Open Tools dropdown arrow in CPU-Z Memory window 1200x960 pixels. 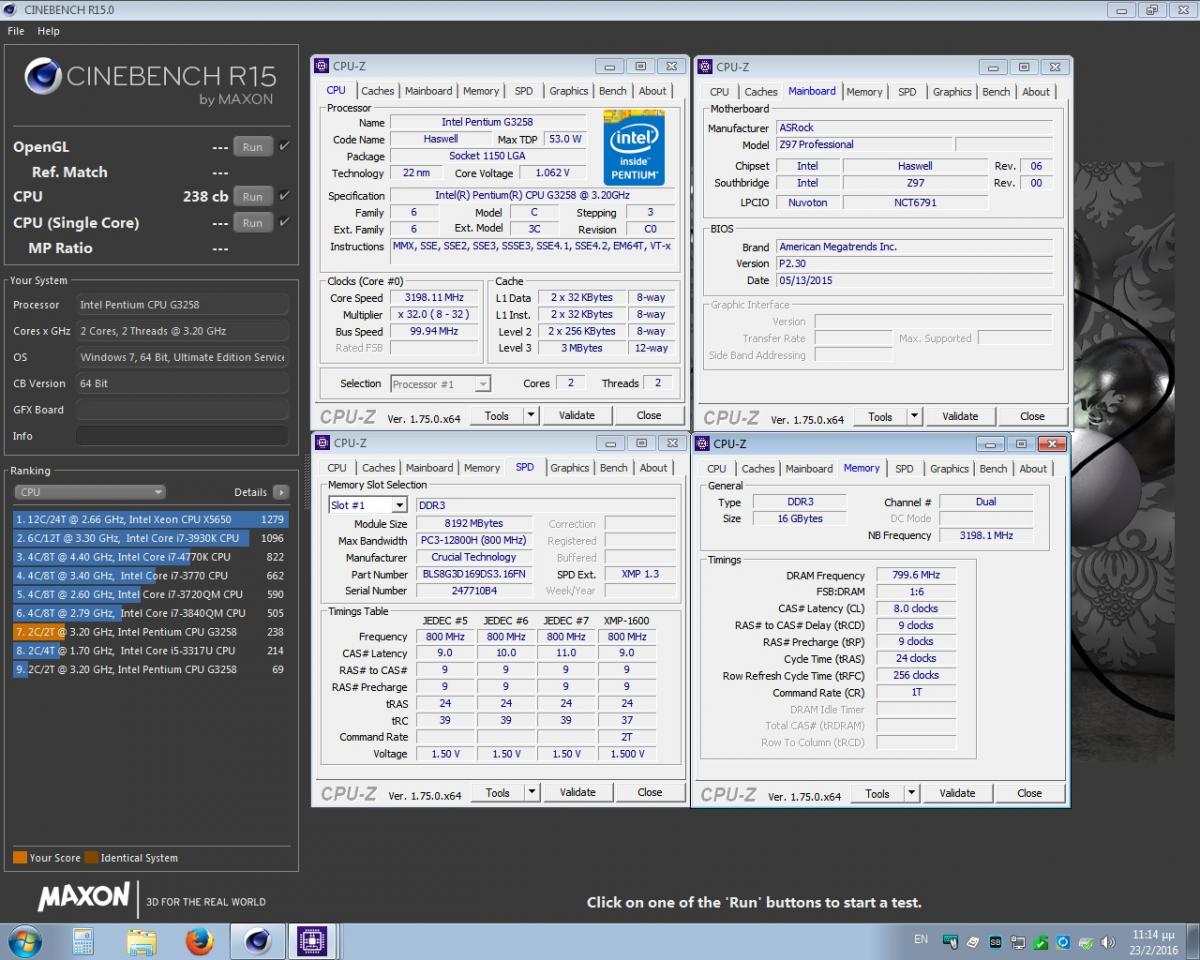(x=911, y=793)
